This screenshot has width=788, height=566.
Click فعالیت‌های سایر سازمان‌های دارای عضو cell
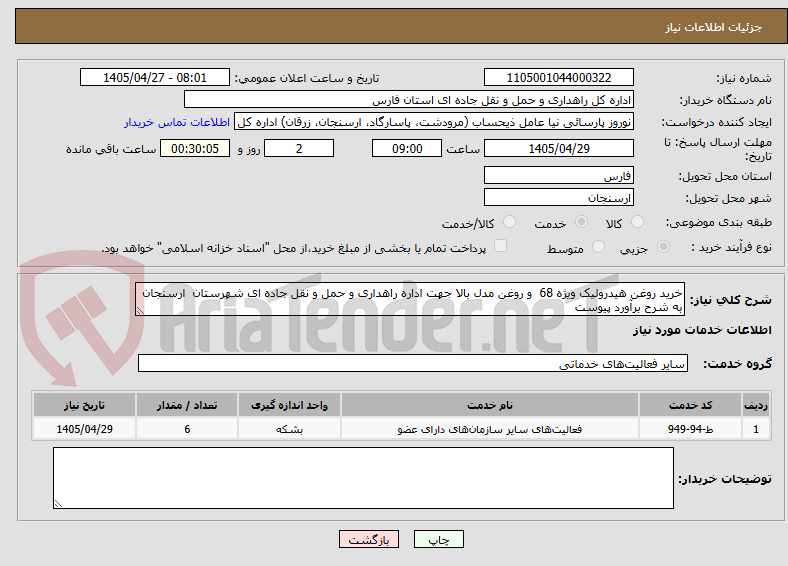tap(490, 429)
